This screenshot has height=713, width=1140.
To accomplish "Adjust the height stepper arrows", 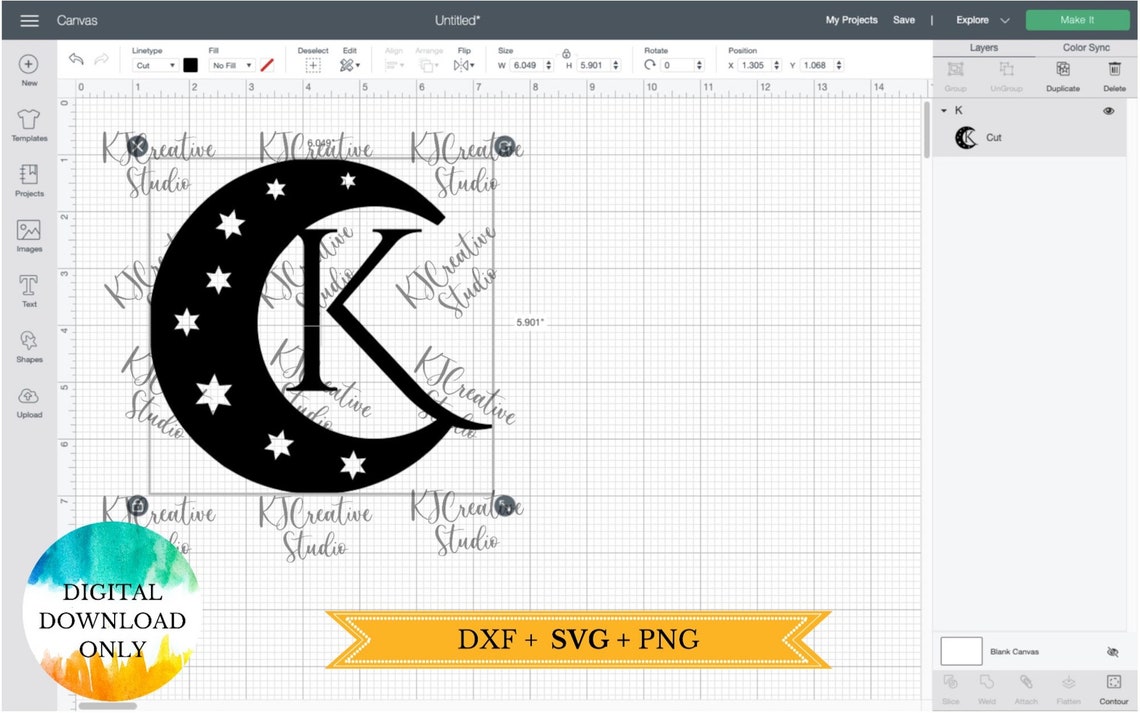I will [616, 65].
